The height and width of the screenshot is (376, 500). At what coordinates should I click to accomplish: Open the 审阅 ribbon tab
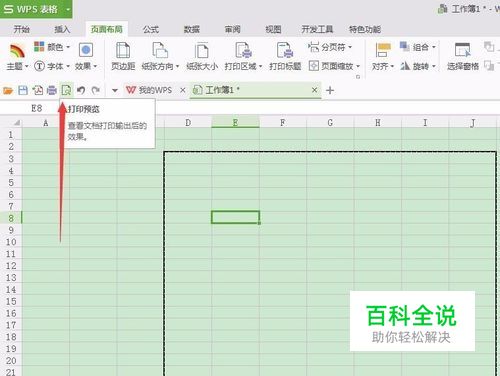pos(232,29)
